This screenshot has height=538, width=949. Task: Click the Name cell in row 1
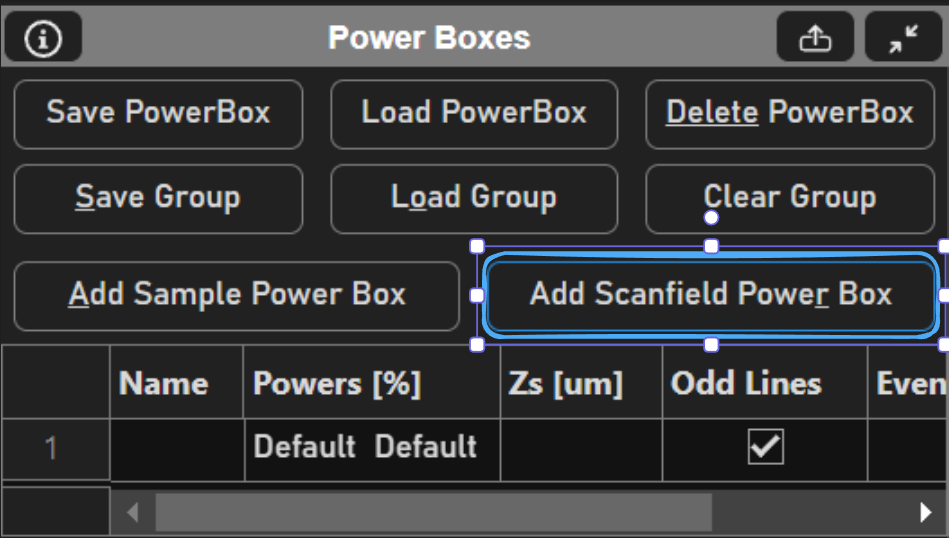176,449
